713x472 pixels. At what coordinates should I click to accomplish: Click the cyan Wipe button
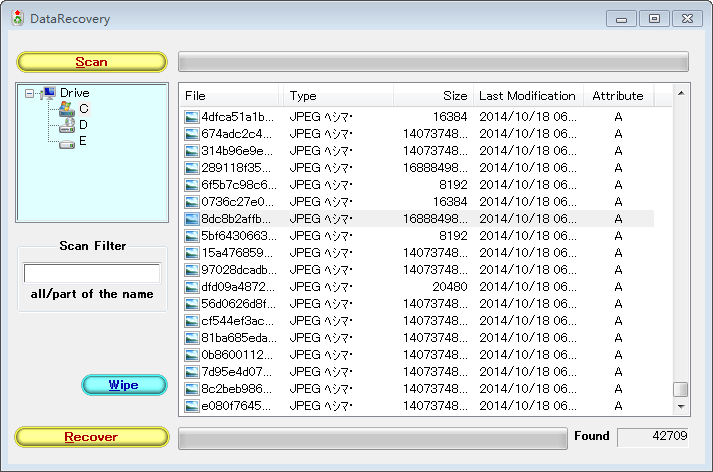coord(124,385)
